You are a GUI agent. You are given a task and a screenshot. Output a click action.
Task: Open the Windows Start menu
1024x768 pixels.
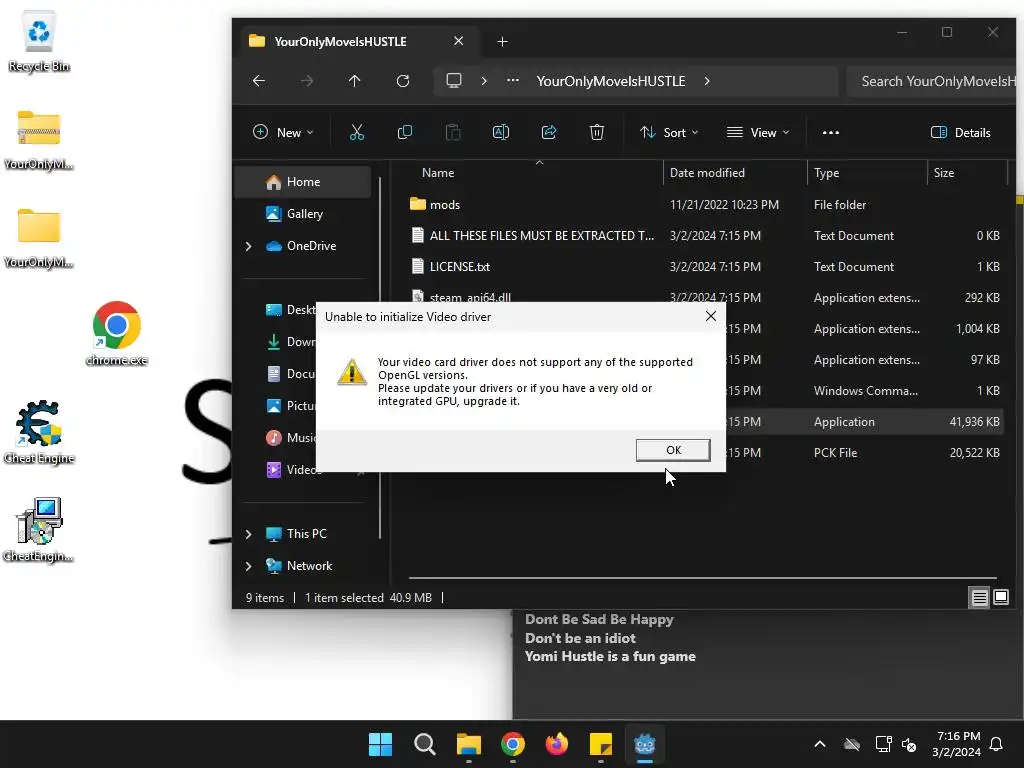click(380, 744)
